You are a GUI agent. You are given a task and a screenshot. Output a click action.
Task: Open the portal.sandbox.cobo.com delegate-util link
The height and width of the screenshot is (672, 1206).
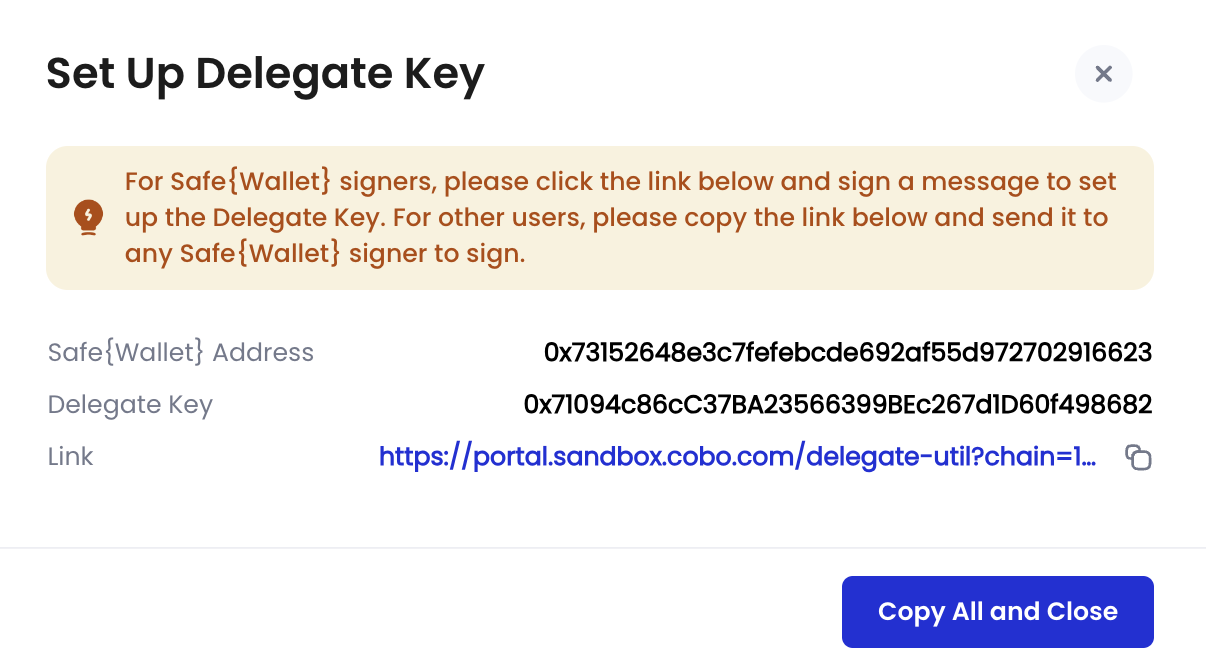[x=737, y=457]
